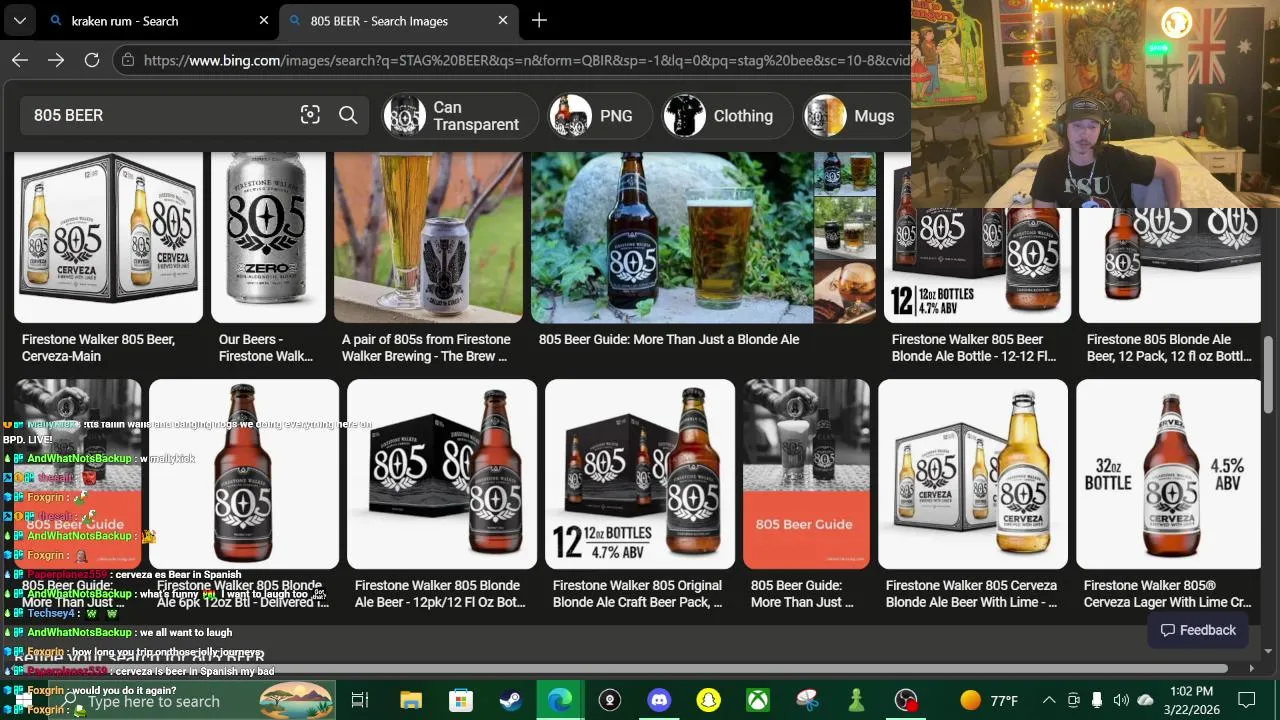Viewport: 1280px width, 720px height.
Task: Close the kraken rum tab
Action: [264, 20]
